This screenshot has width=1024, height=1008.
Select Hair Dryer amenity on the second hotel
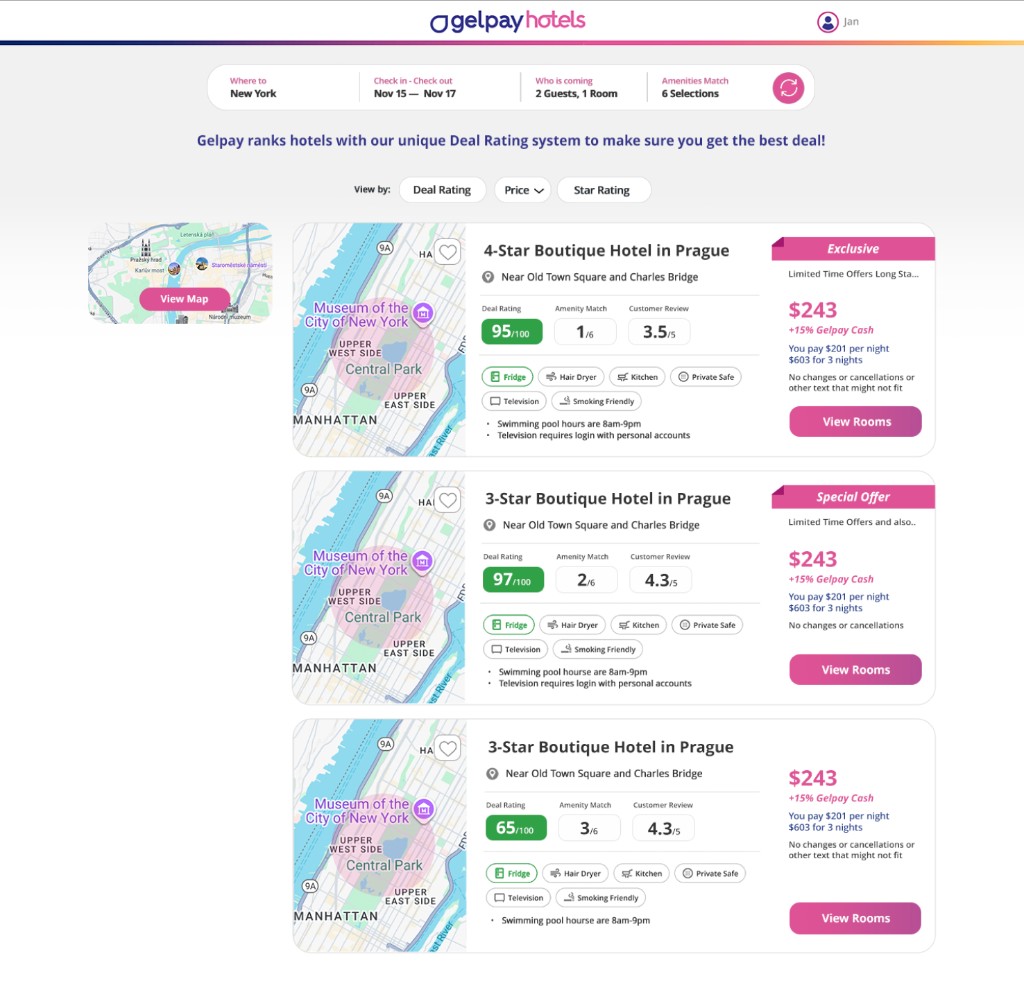tap(573, 625)
